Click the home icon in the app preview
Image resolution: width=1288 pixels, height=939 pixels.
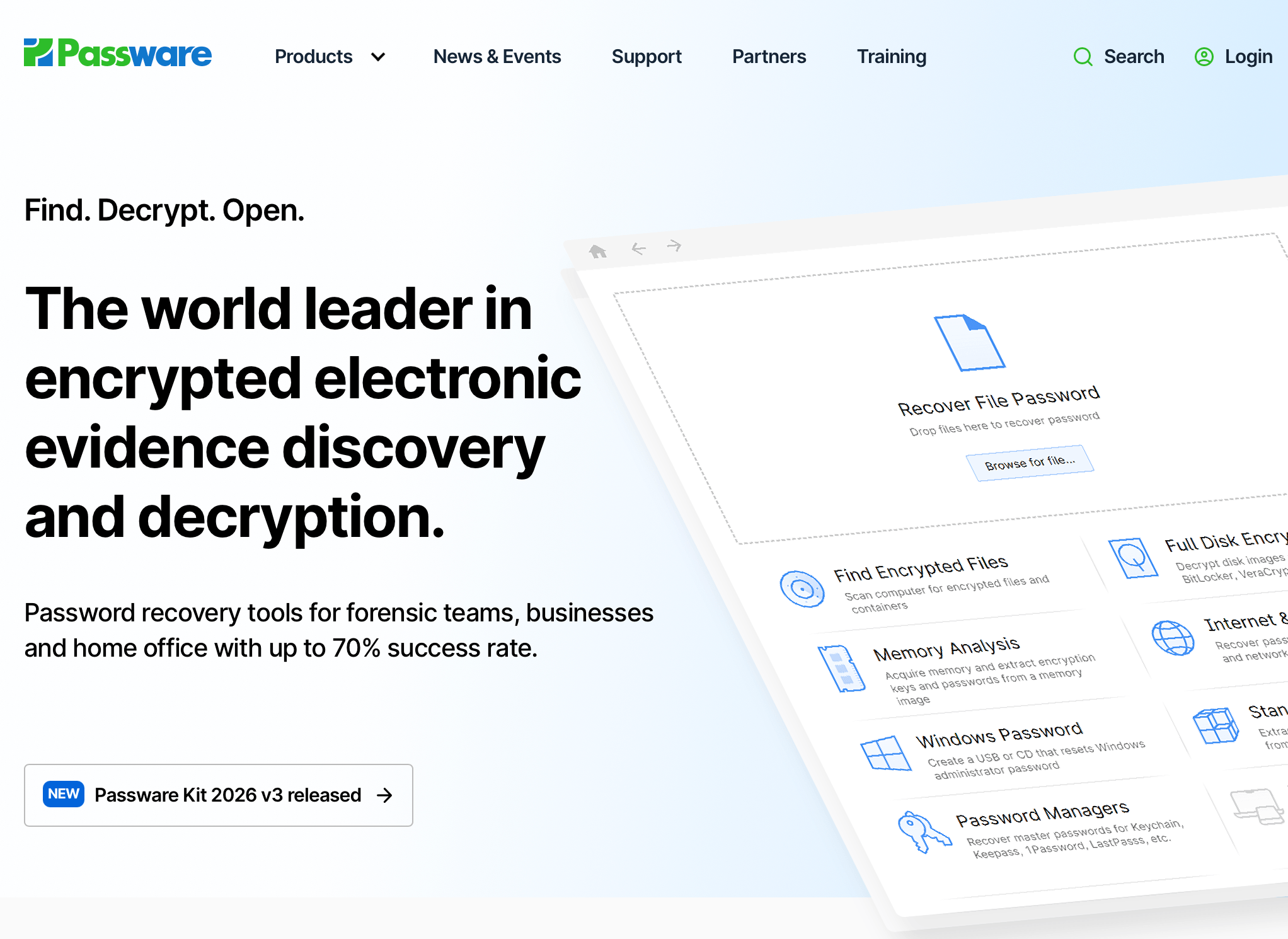pyautogui.click(x=597, y=252)
